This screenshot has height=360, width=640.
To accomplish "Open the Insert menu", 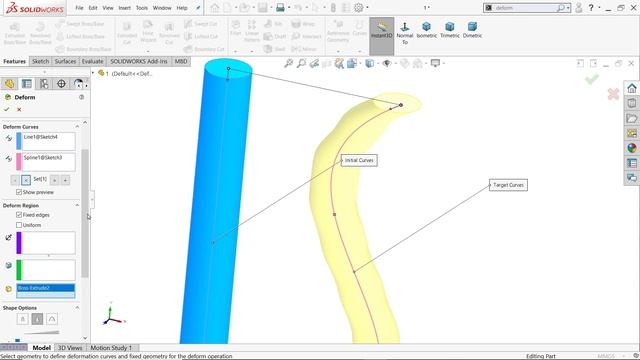I will (x=124, y=8).
